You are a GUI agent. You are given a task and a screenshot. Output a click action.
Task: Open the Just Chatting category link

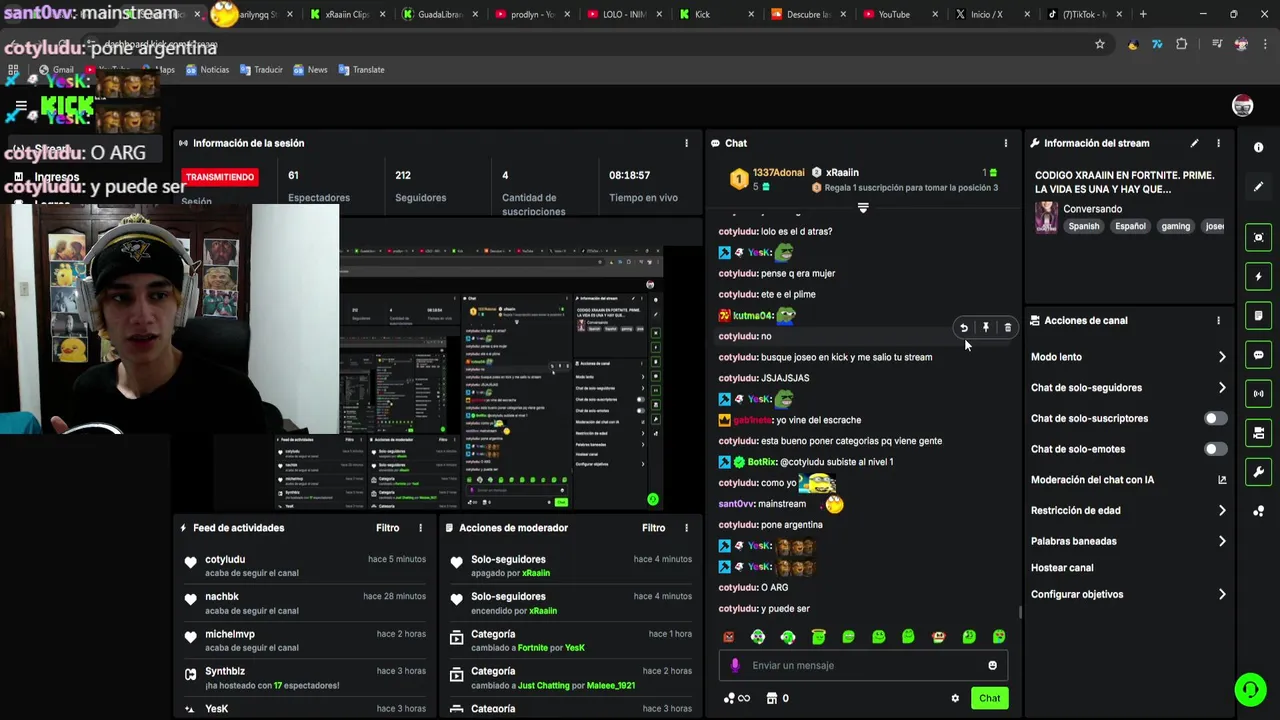[x=544, y=685]
